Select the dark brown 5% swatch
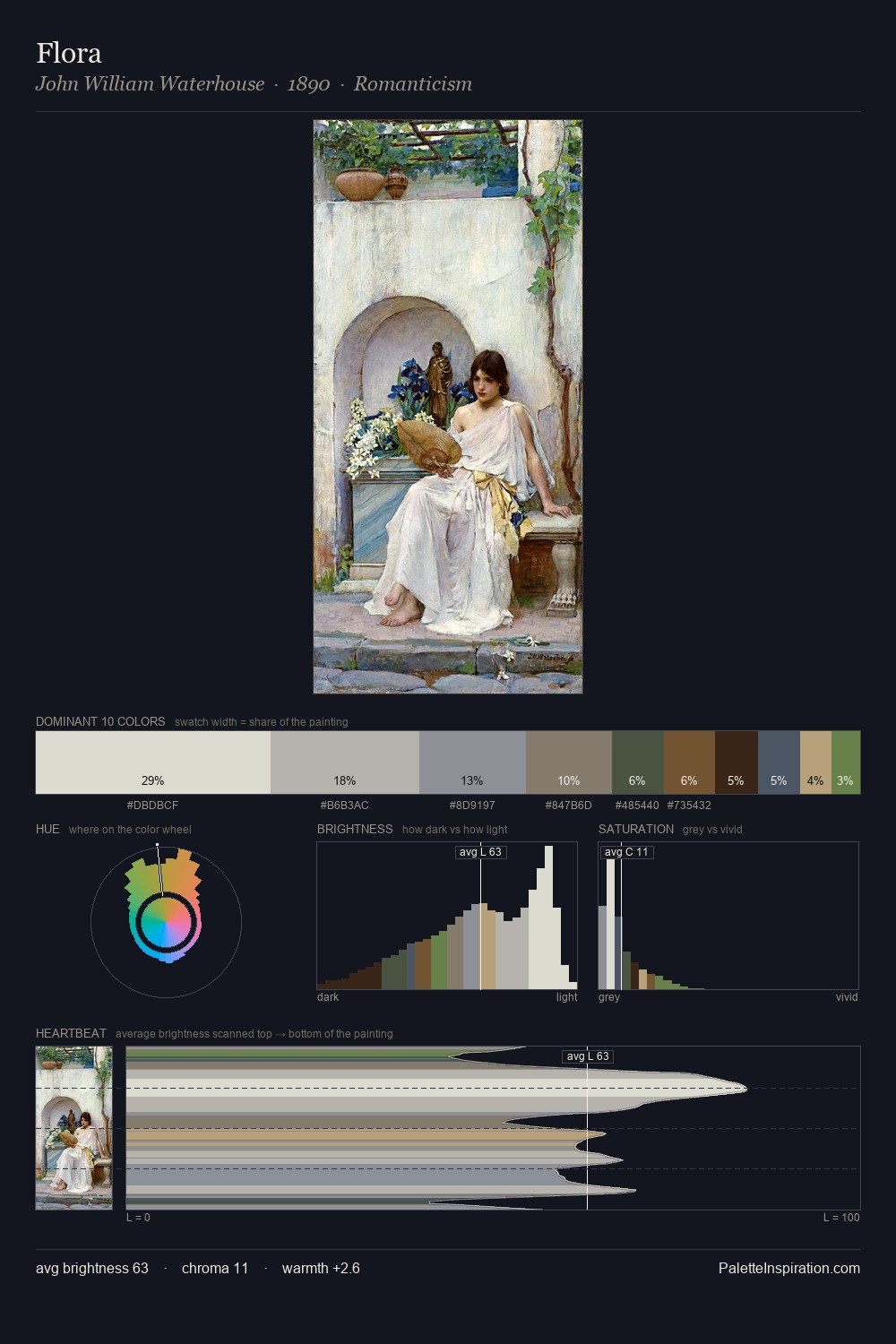The image size is (896, 1344). [x=737, y=762]
